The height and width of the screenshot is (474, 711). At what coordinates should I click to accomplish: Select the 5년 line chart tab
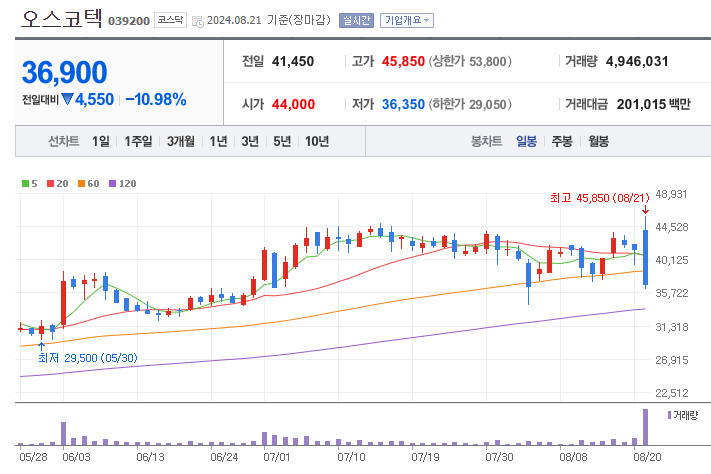coord(282,142)
